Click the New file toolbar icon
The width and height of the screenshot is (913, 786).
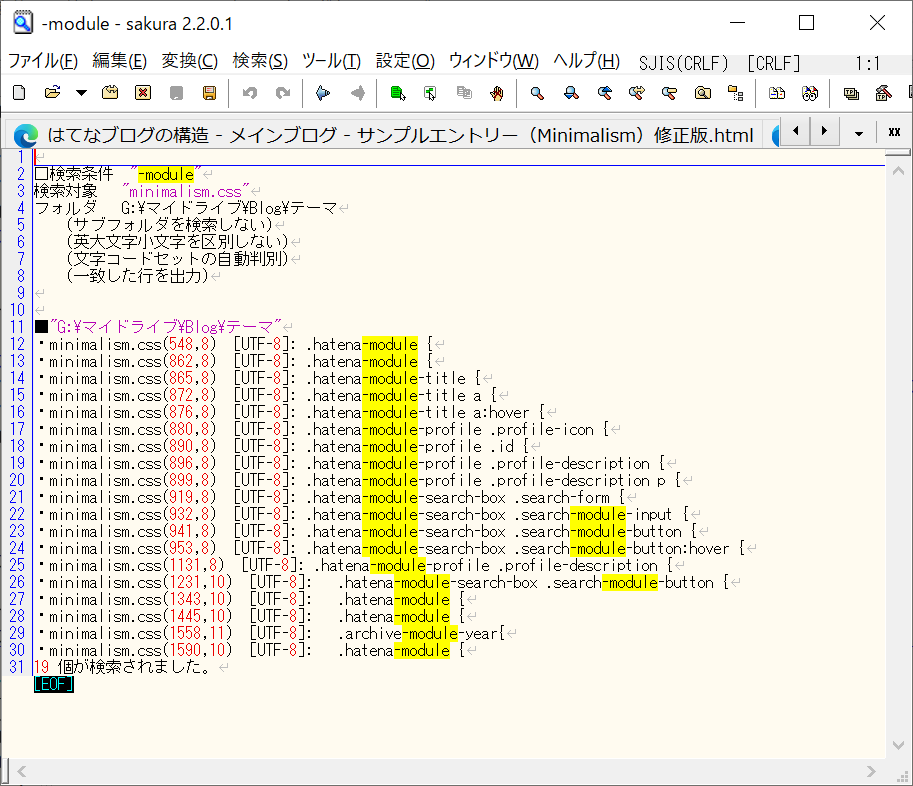pyautogui.click(x=19, y=93)
